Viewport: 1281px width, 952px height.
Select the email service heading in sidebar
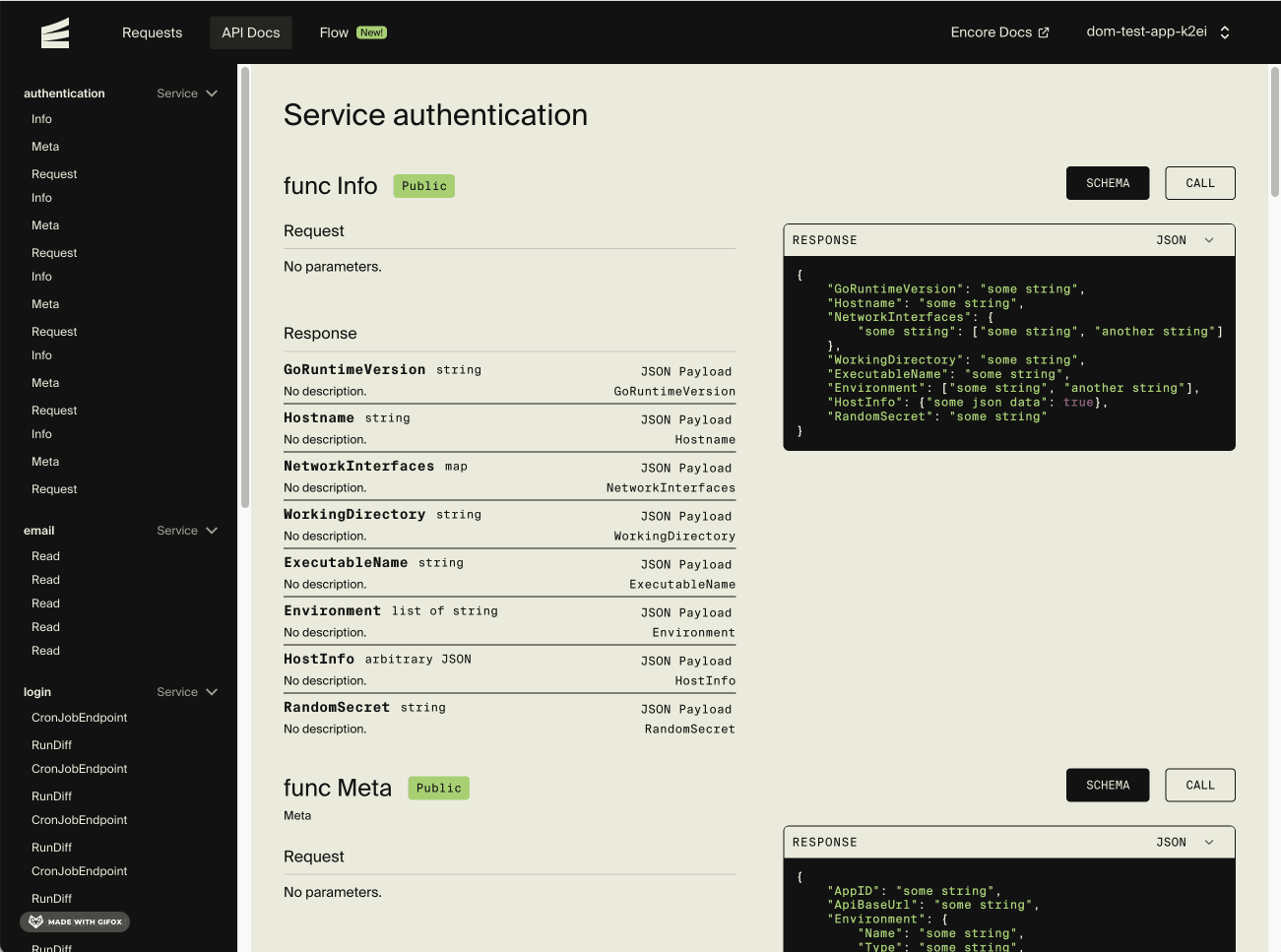coord(39,531)
